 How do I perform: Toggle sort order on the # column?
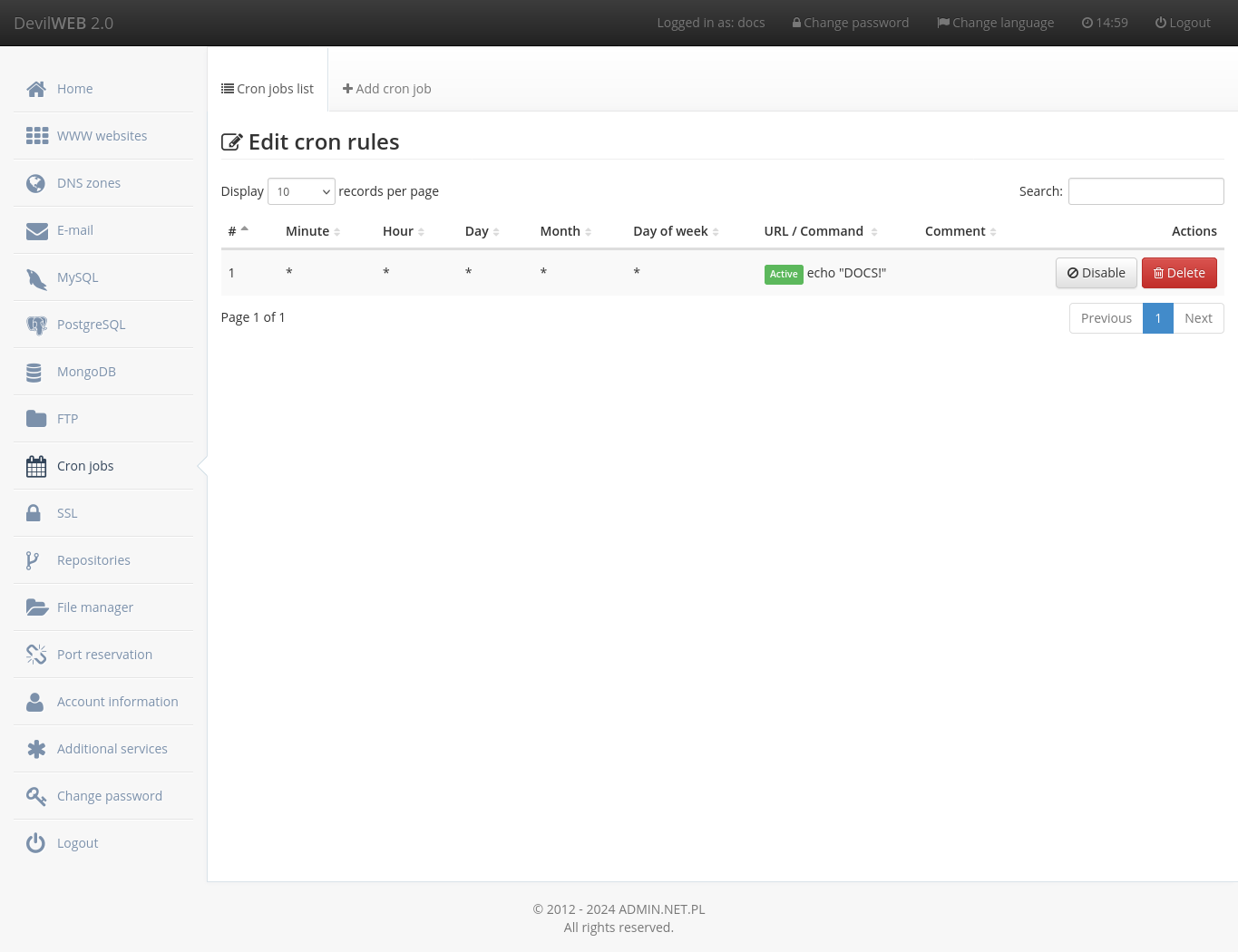pyautogui.click(x=238, y=230)
